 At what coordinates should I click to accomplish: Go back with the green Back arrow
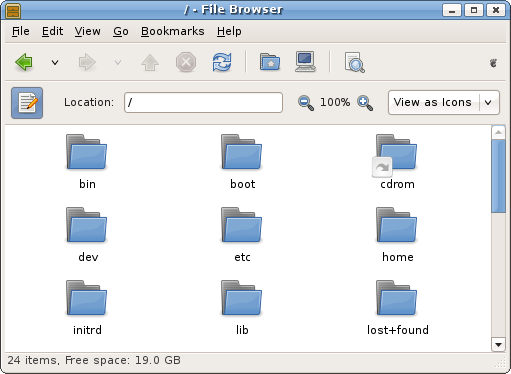pyautogui.click(x=24, y=62)
